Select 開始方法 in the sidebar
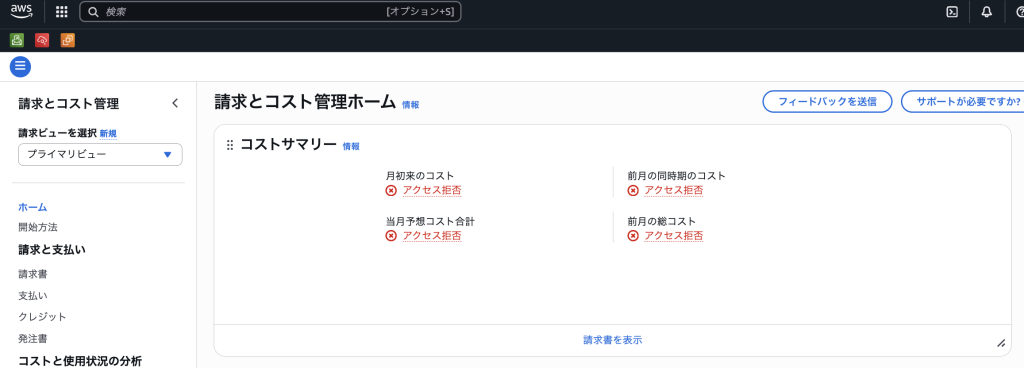This screenshot has height=368, width=1024. click(38, 228)
